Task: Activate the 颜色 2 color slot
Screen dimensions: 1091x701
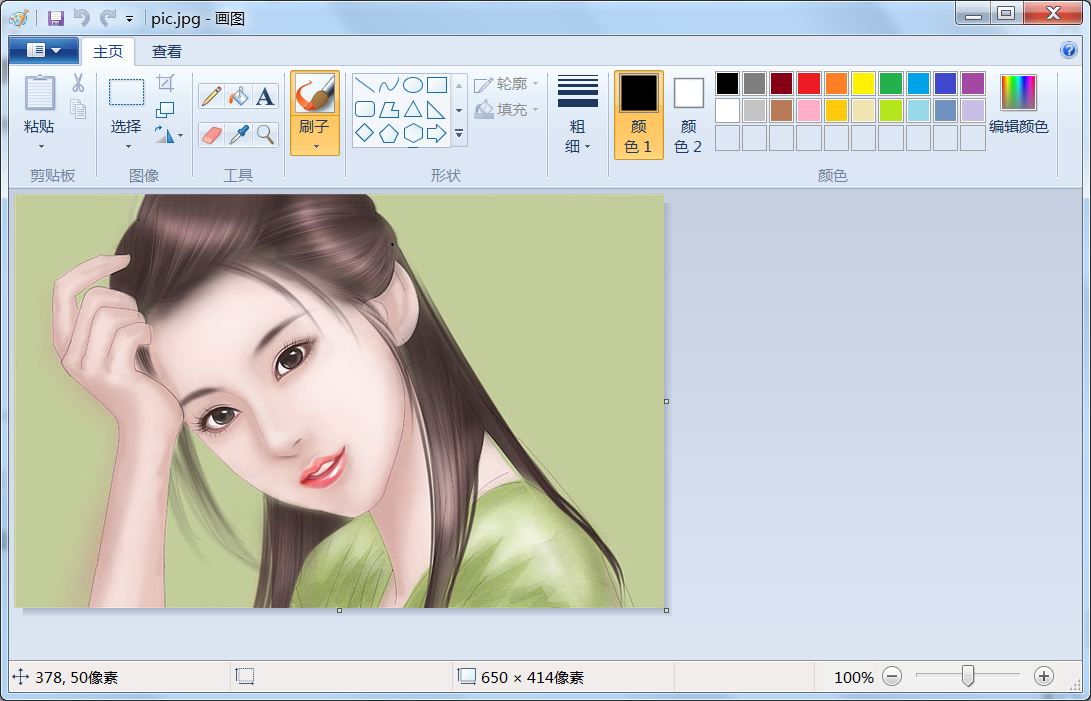Action: (x=688, y=114)
